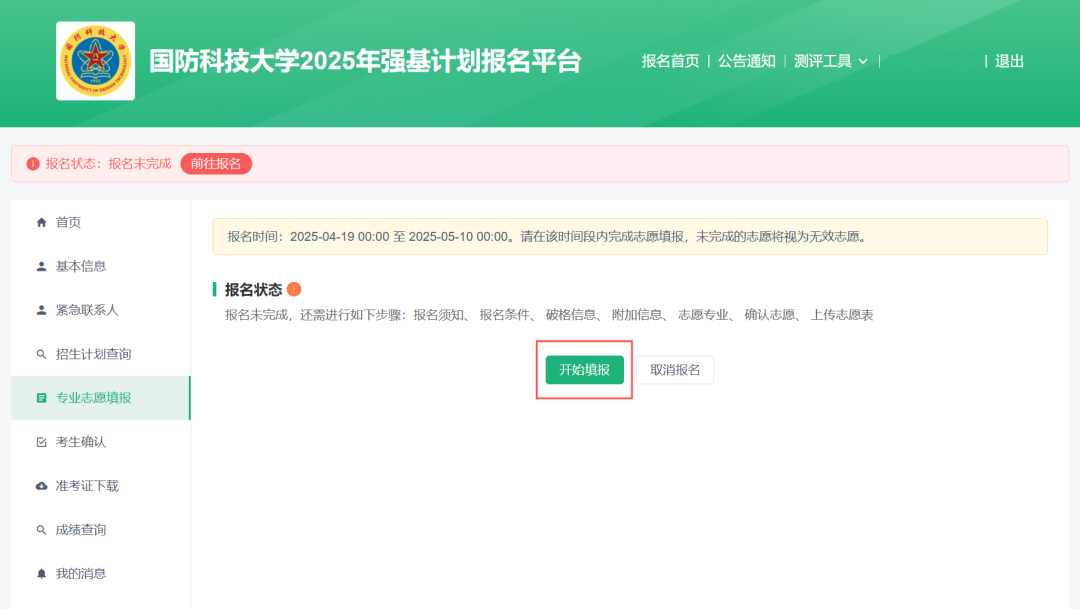1080x609 pixels.
Task: Click the home icon beside 首页
Action: click(x=41, y=223)
